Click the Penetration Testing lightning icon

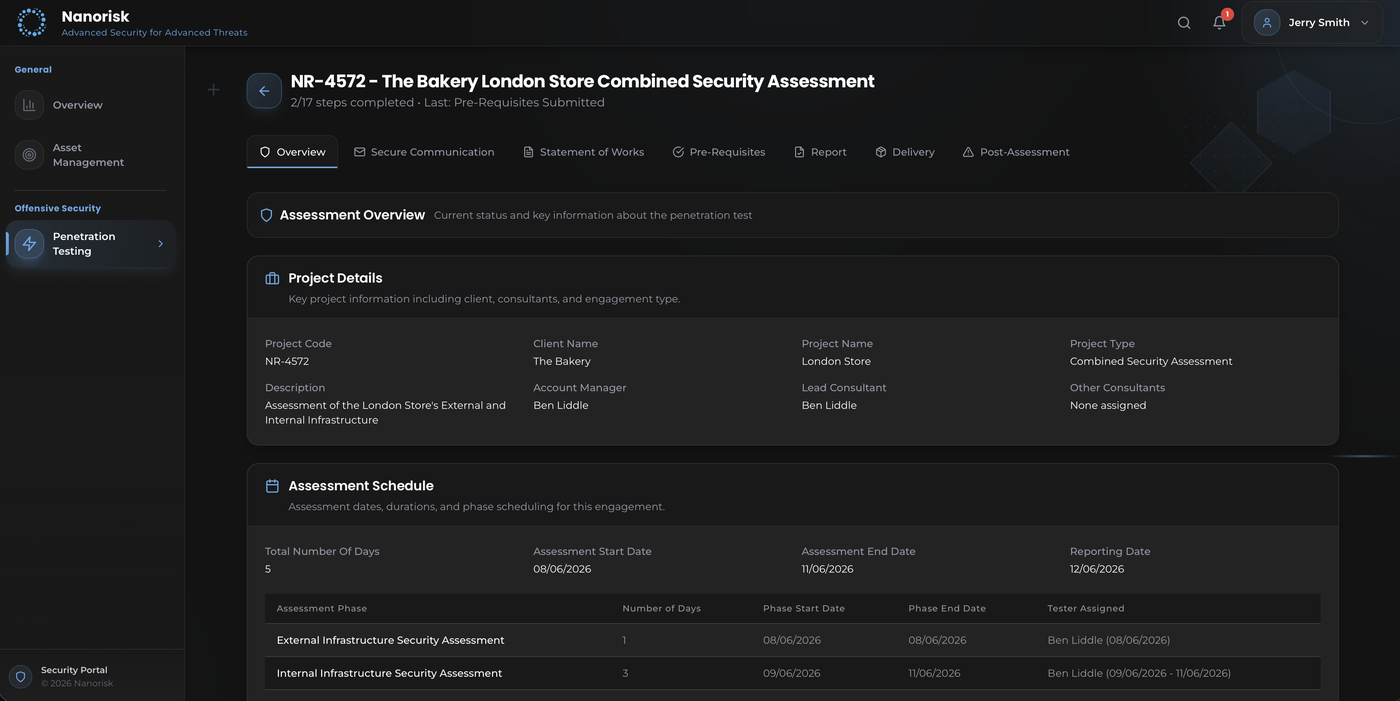point(29,244)
